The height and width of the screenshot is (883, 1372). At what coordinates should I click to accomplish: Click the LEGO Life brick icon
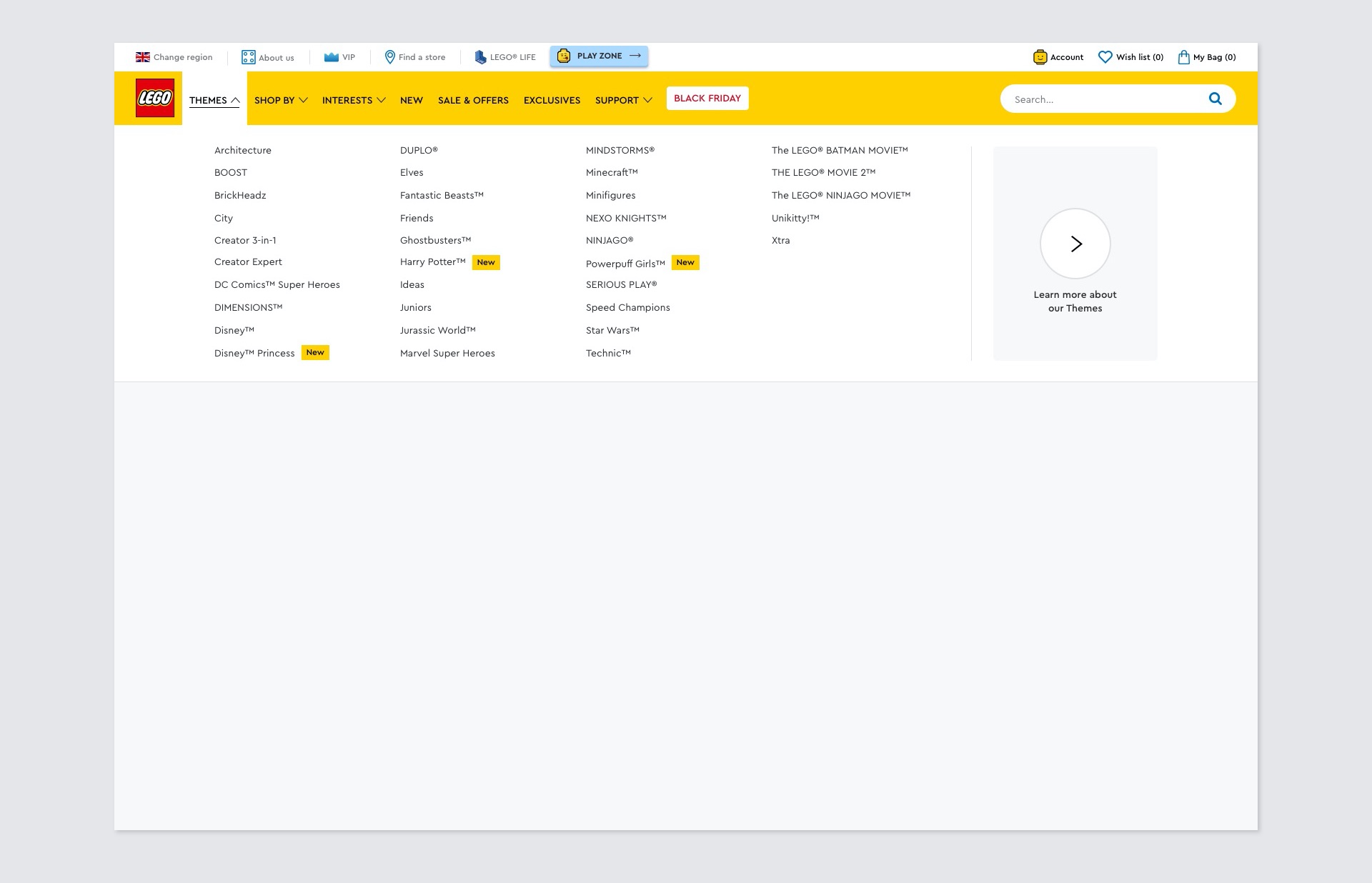(480, 57)
